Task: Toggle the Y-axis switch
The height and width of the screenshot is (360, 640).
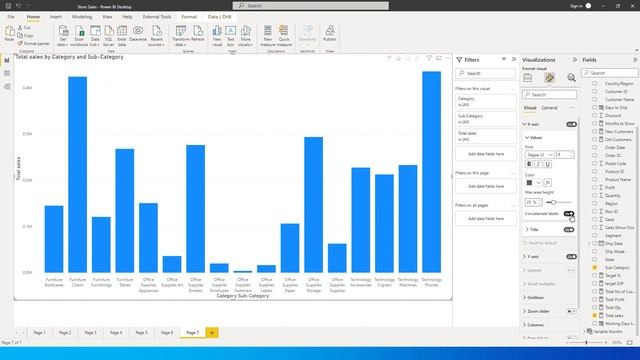Action: (x=571, y=257)
